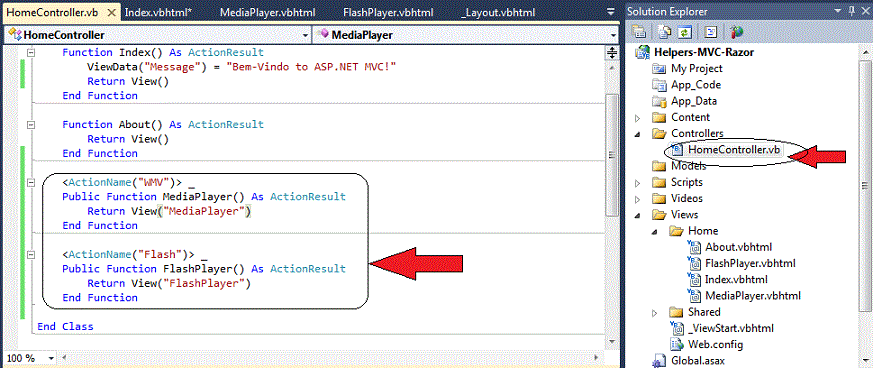The width and height of the screenshot is (873, 368).
Task: Click the Scripts folder icon
Action: click(660, 183)
